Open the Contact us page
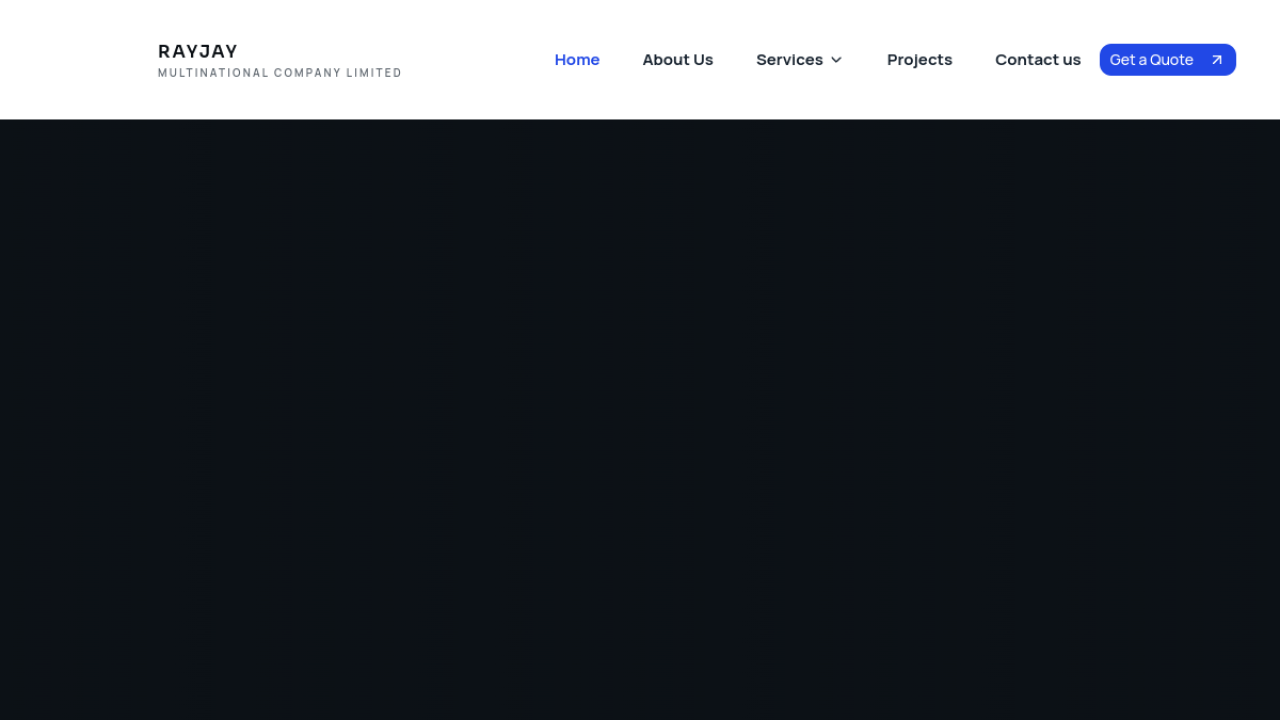The image size is (1280, 720). [x=1038, y=60]
